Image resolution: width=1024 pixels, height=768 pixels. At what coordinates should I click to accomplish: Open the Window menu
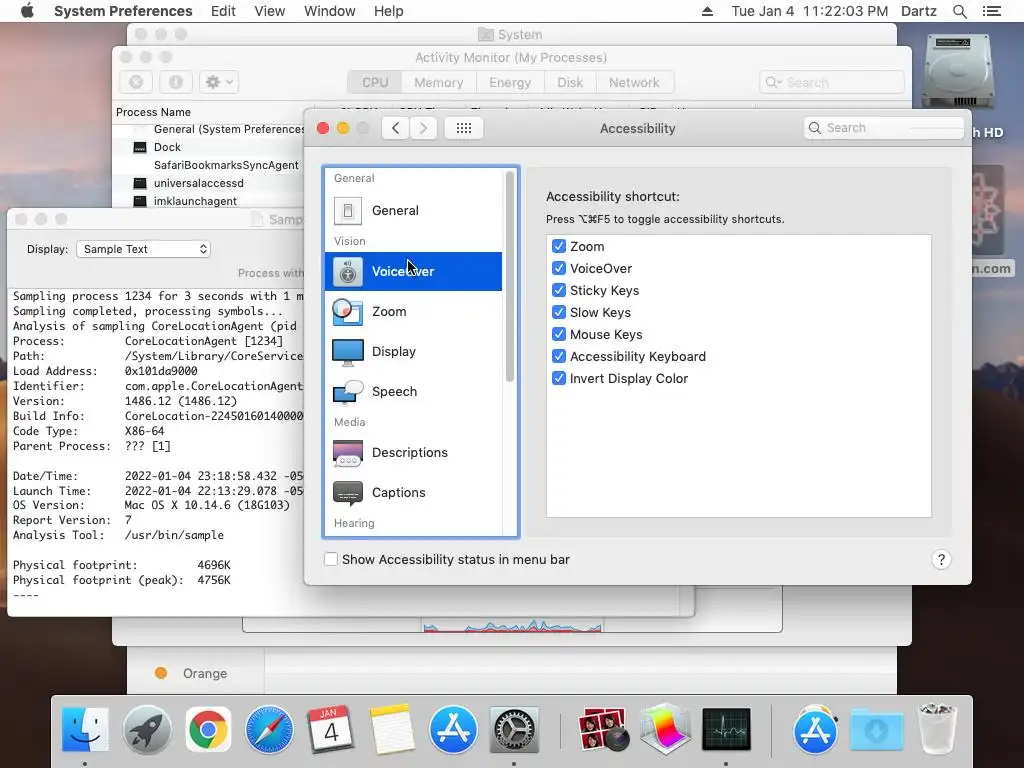click(330, 11)
